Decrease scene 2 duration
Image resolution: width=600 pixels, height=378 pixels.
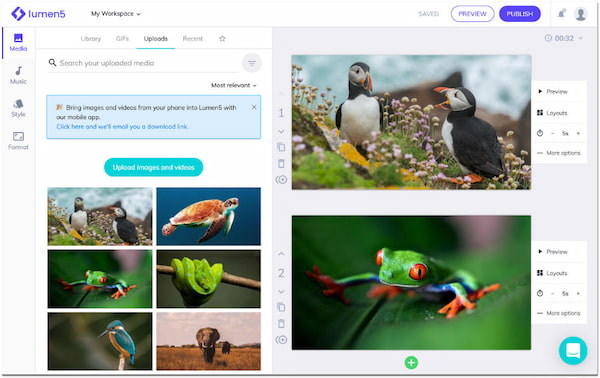553,293
